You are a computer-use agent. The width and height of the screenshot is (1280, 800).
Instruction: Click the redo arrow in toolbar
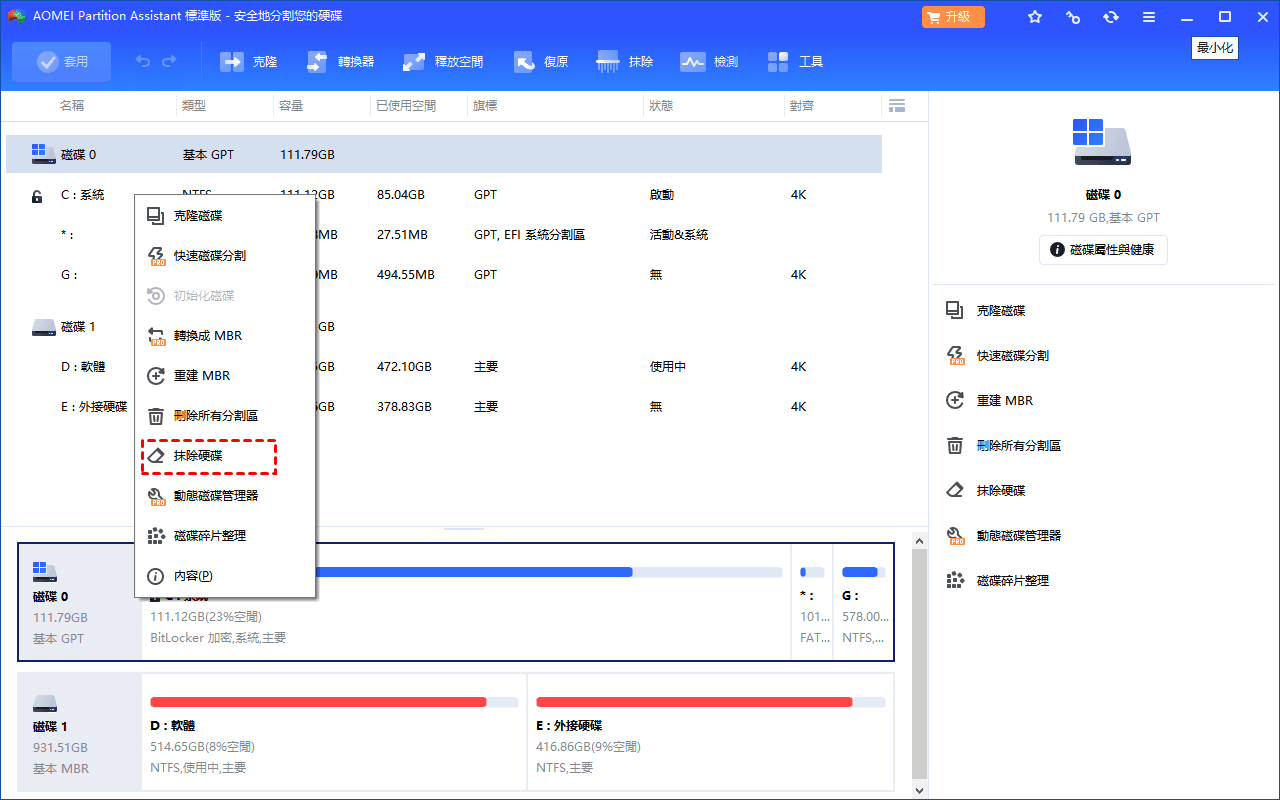(169, 62)
